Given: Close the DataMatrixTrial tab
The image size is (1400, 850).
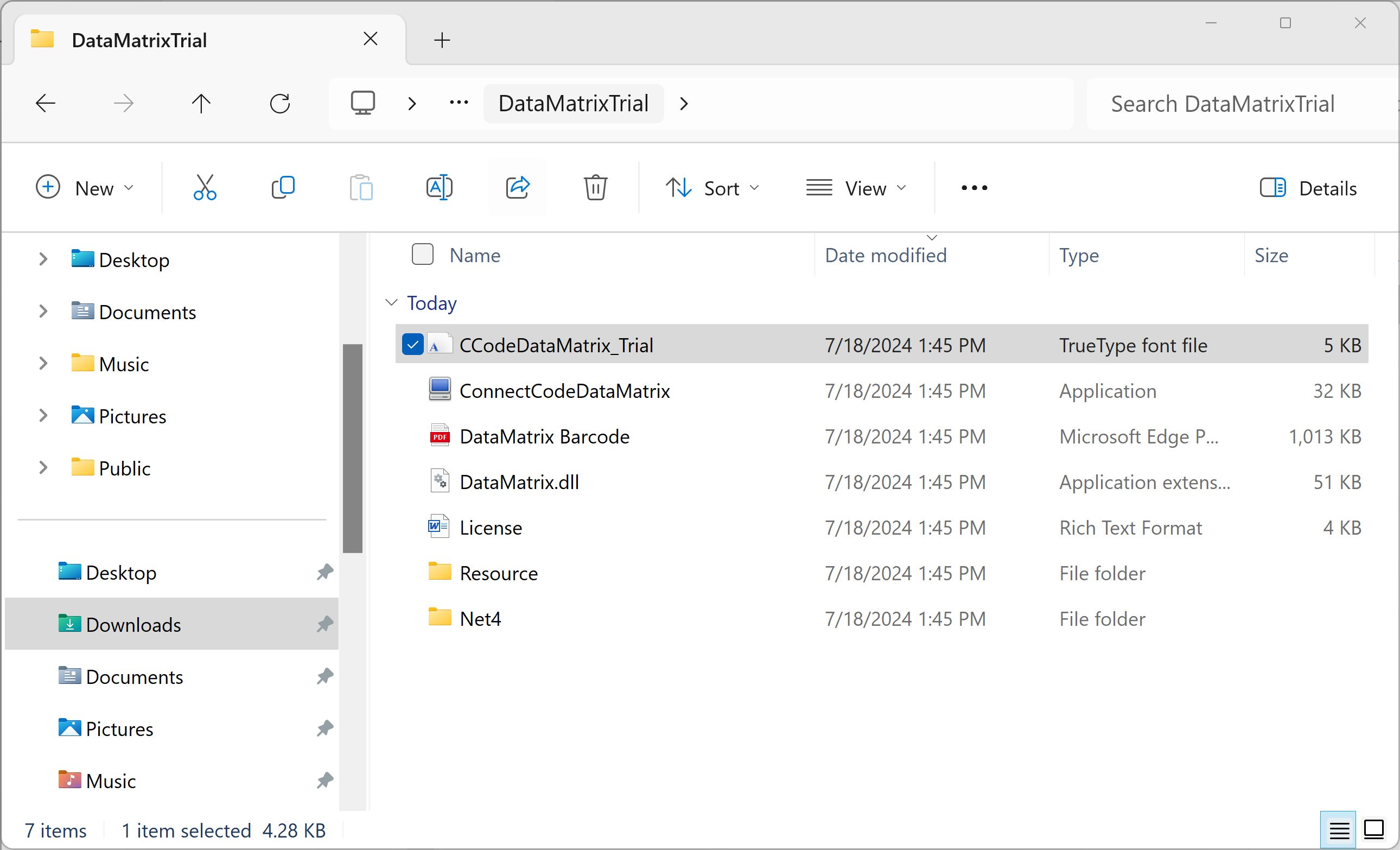Looking at the screenshot, I should coord(371,39).
